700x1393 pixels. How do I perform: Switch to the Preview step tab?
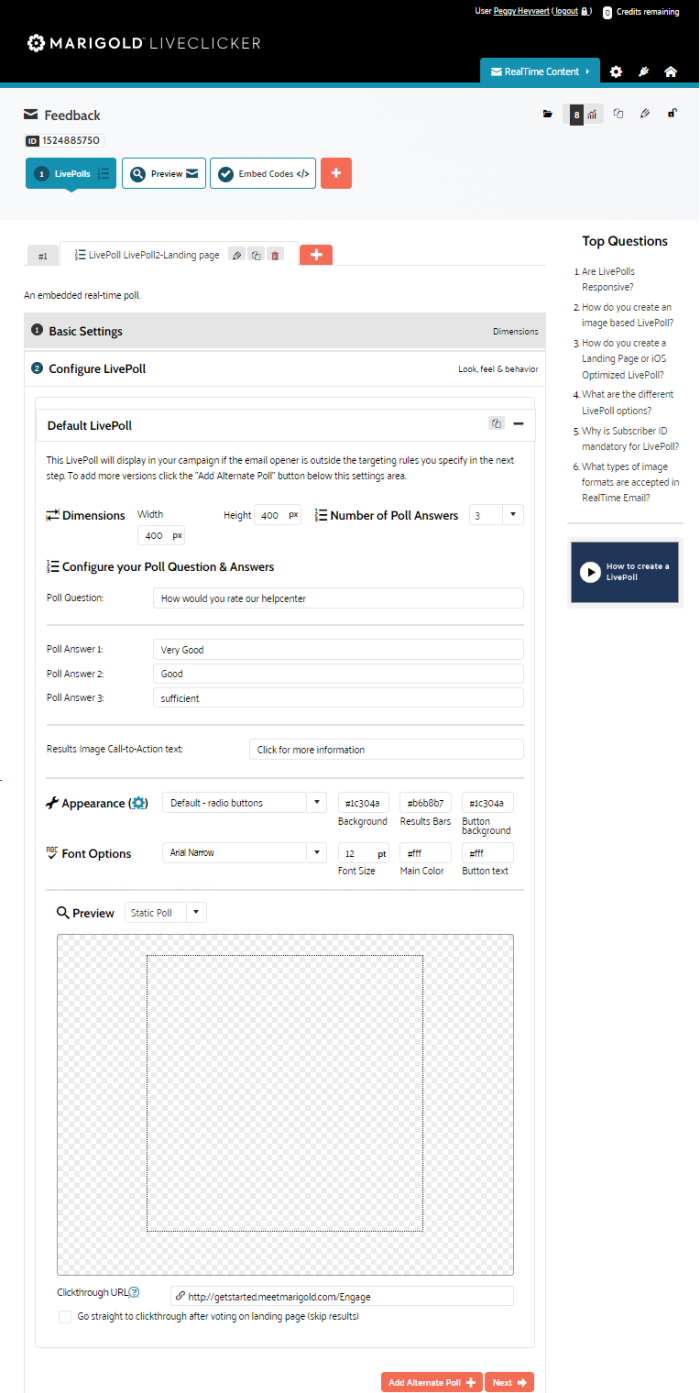click(164, 173)
